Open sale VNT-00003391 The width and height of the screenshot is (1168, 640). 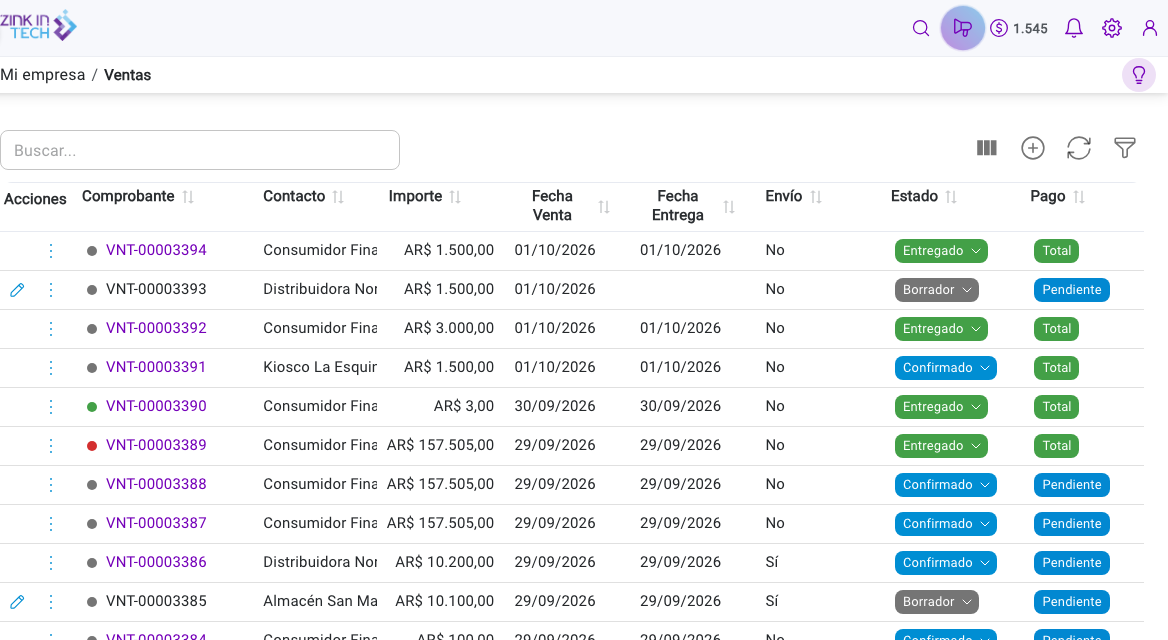point(156,367)
